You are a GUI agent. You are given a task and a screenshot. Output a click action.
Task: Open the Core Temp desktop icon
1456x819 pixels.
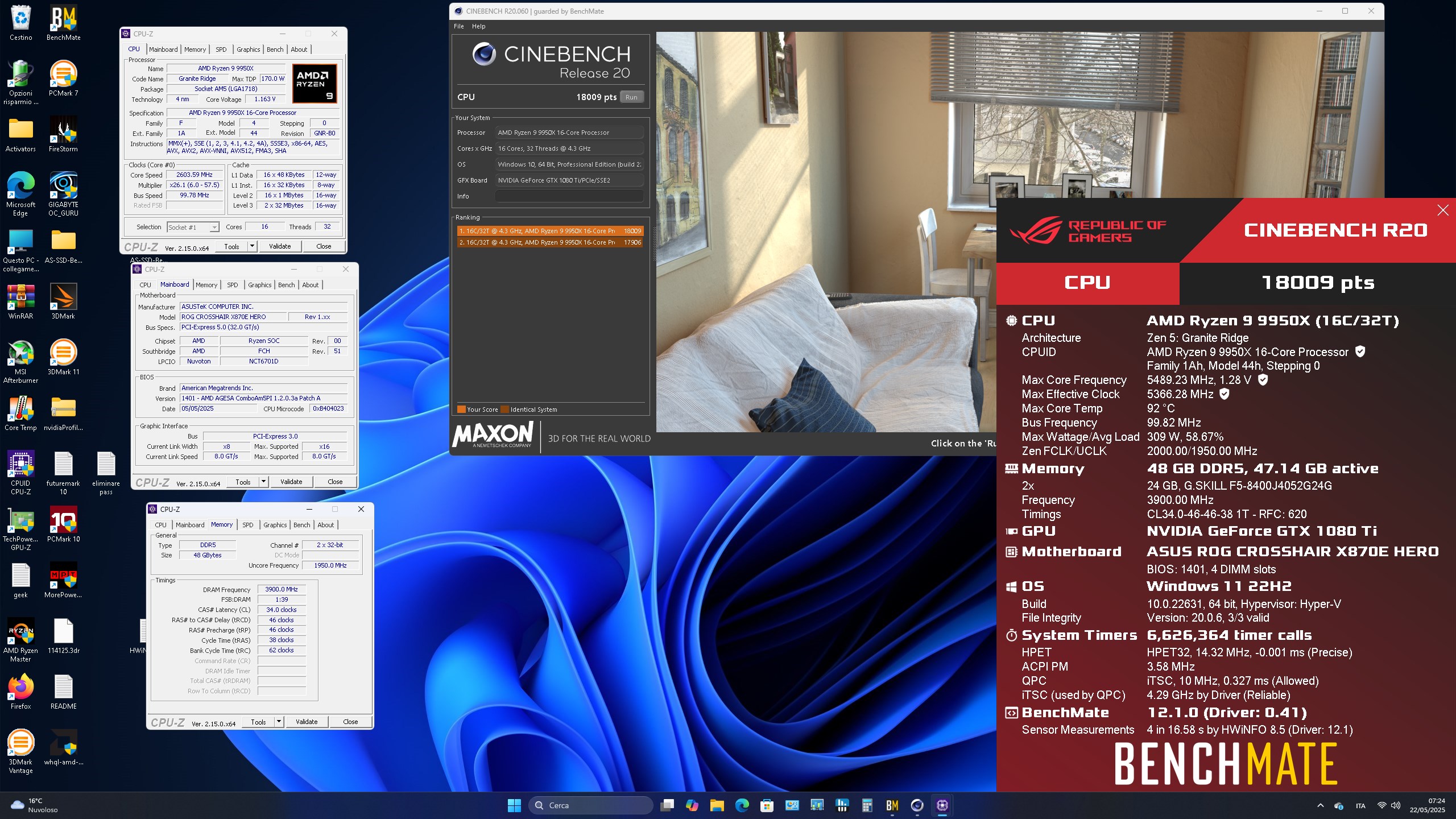click(x=20, y=413)
